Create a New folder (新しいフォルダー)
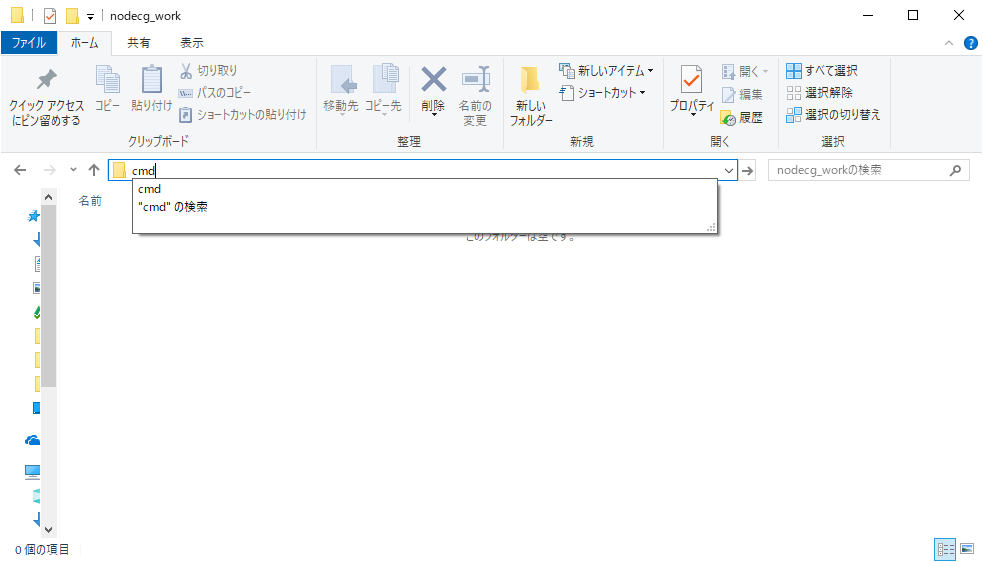Viewport: 983px width, 562px height. click(530, 95)
